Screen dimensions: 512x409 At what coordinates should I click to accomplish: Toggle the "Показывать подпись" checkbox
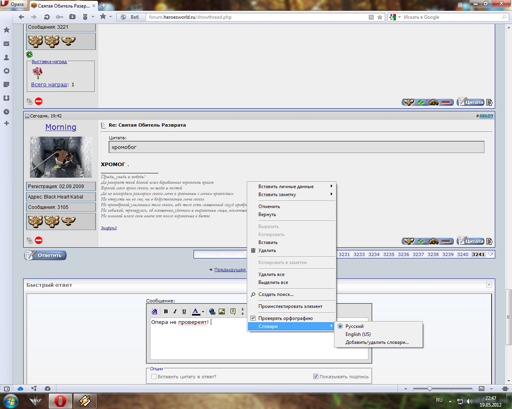coord(316,376)
